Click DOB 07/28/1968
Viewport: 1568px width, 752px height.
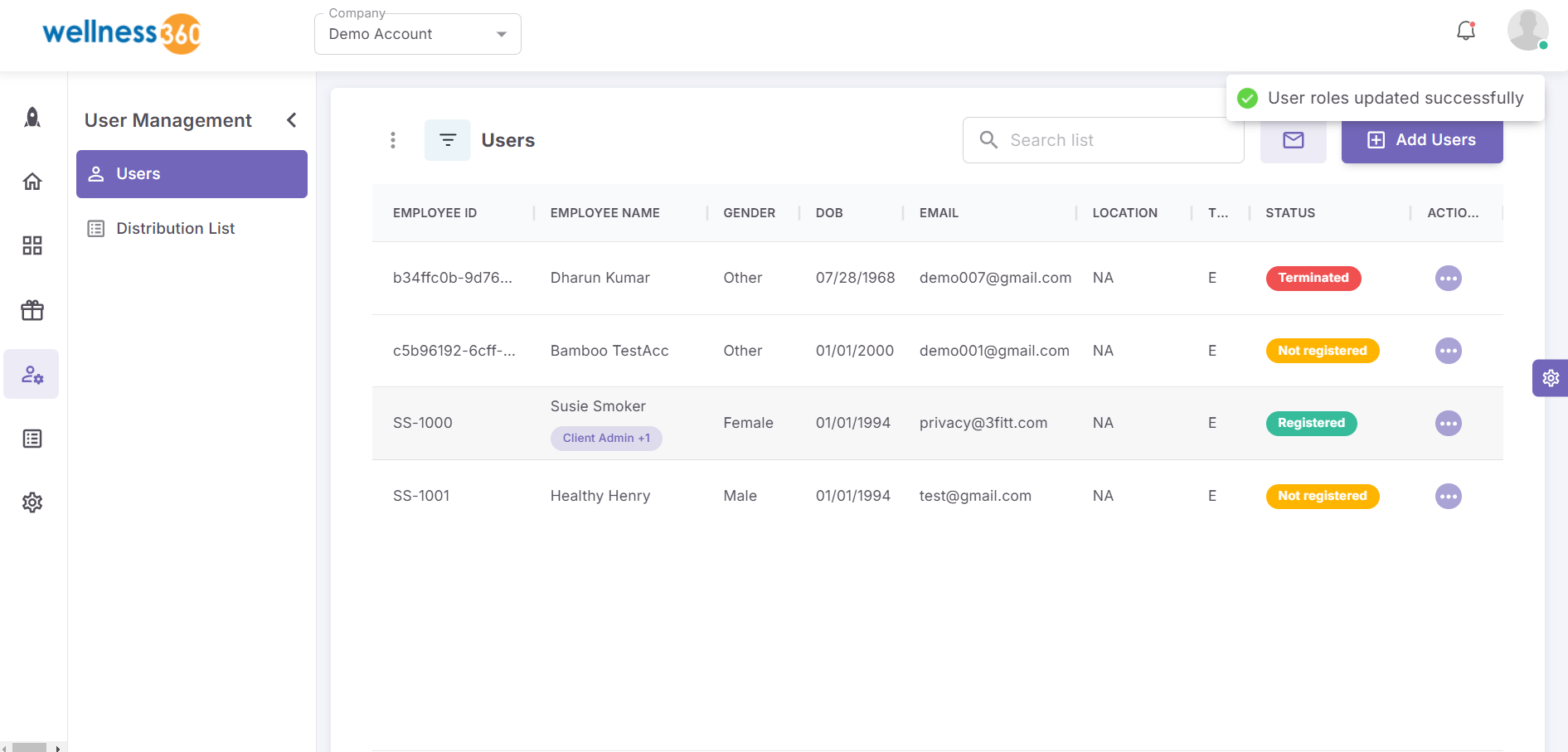coord(856,278)
